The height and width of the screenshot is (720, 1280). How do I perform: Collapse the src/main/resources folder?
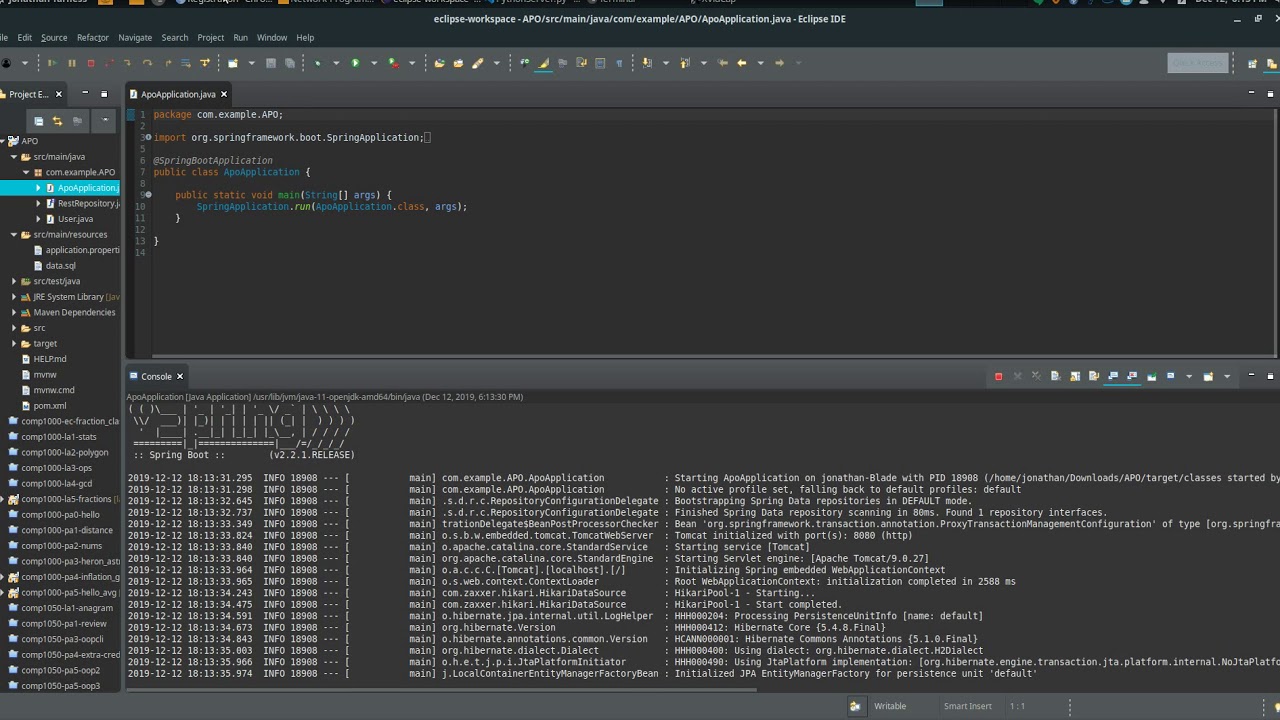pos(14,235)
